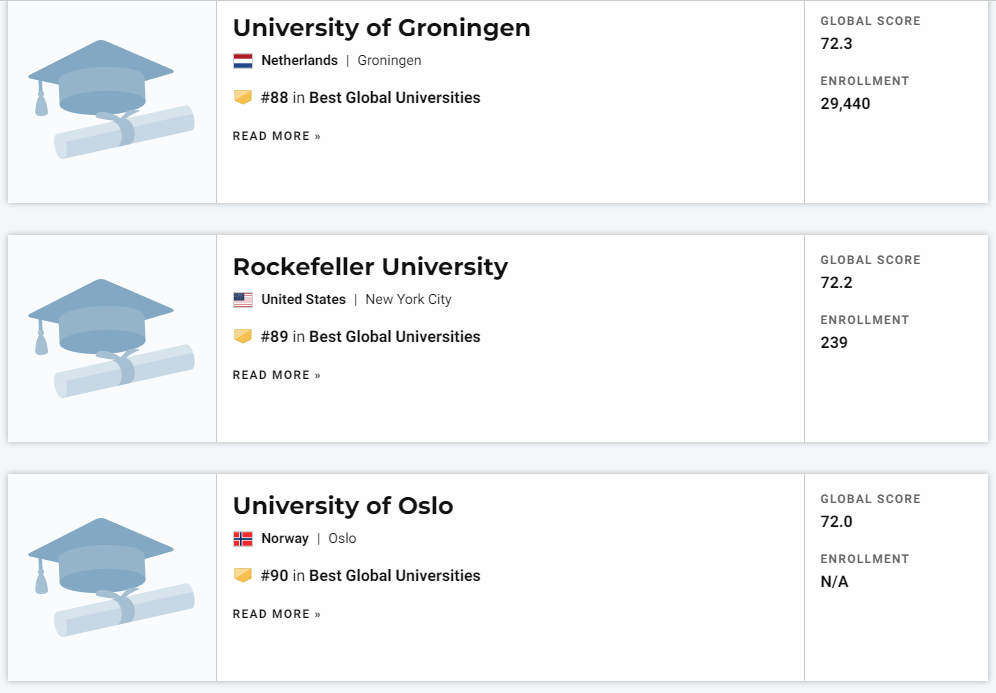Click the United States flag icon
996x693 pixels.
(243, 300)
